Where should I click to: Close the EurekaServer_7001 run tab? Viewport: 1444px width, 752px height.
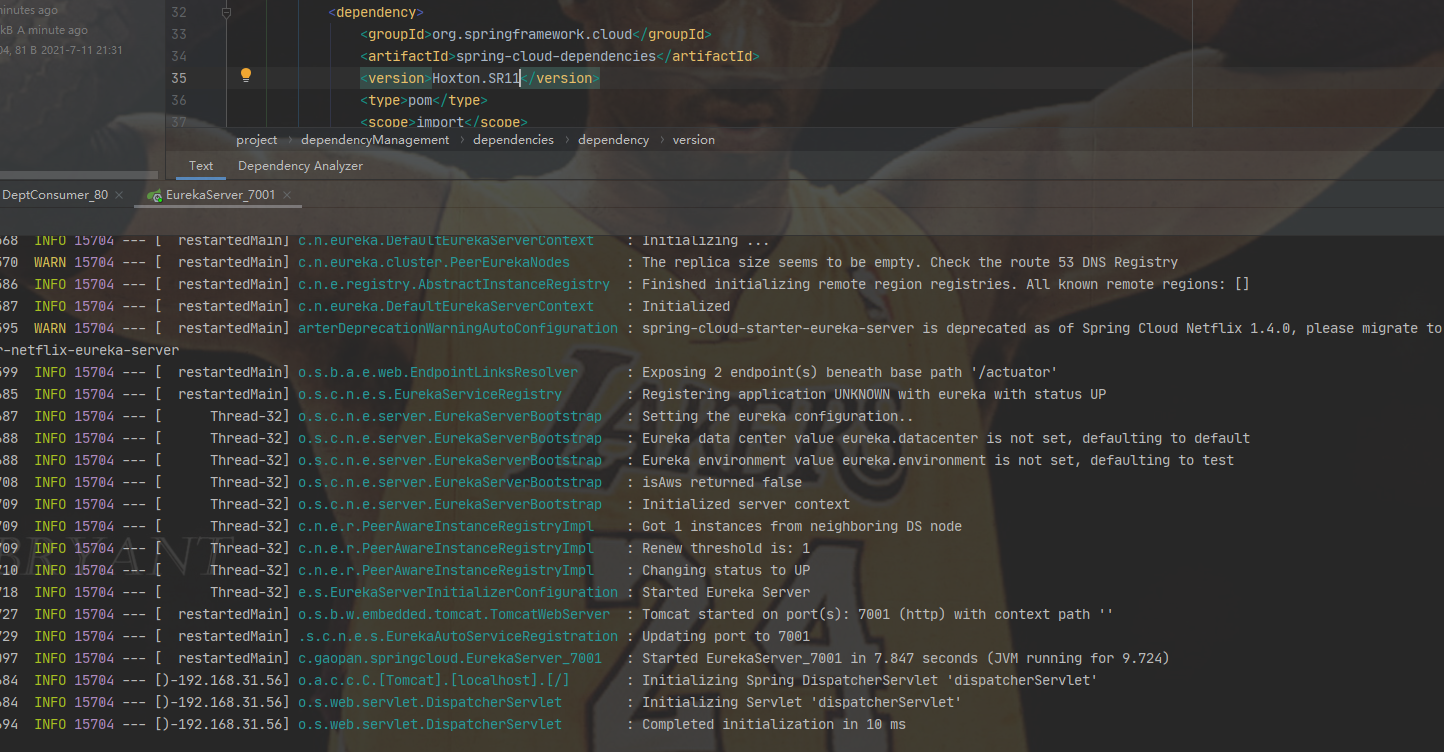pyautogui.click(x=286, y=195)
